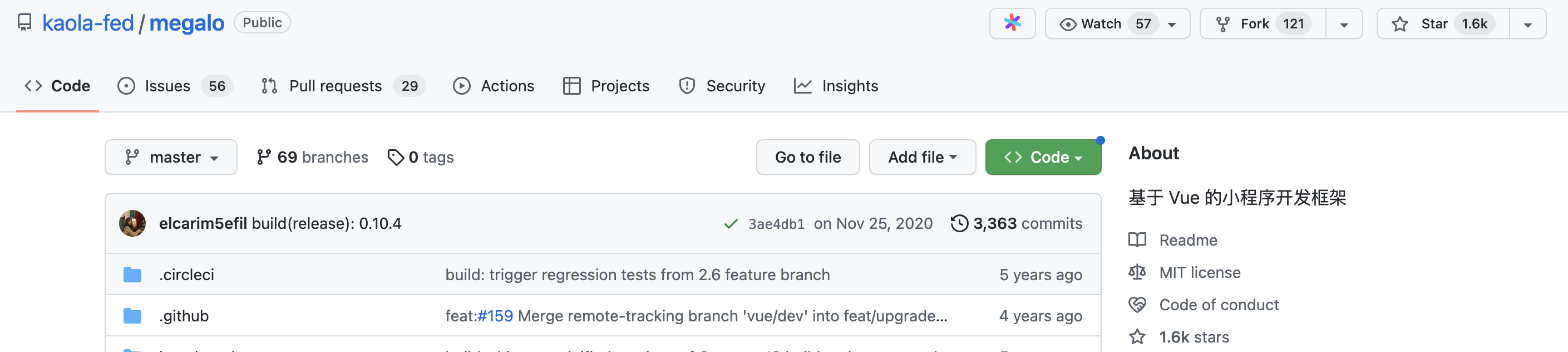Click the colorful asterisk extension icon

(1012, 23)
